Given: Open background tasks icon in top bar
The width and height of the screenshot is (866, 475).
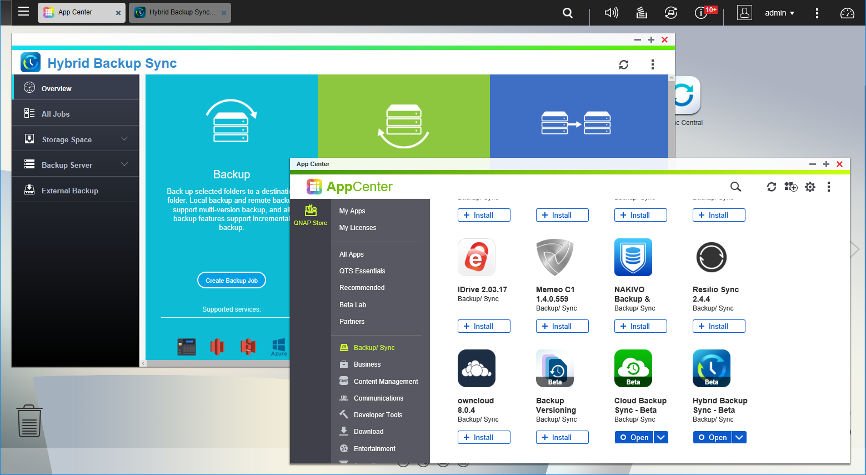Looking at the screenshot, I should [641, 12].
